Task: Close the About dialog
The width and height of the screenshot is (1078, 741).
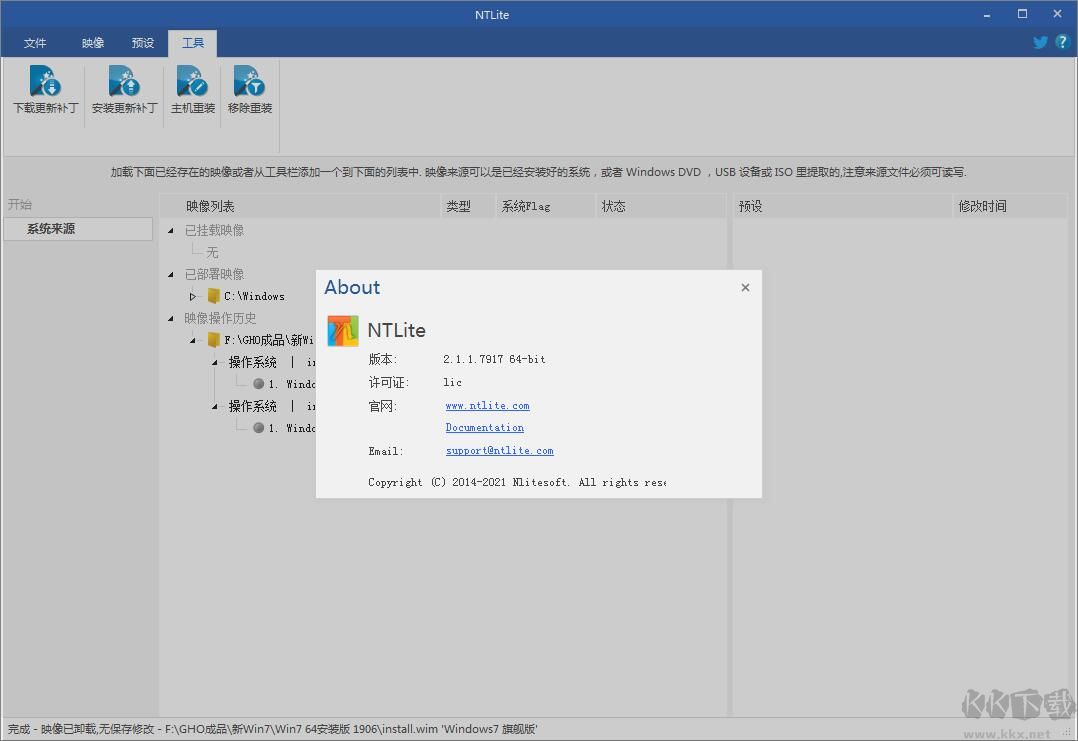Action: click(745, 287)
